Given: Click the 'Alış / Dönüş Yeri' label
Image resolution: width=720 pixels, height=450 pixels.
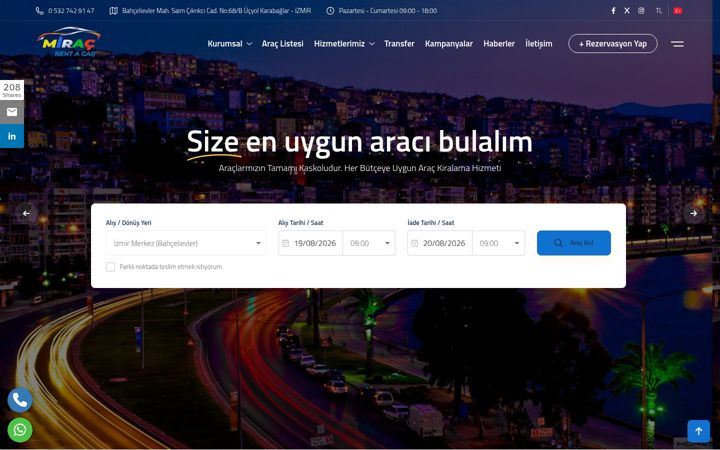Looking at the screenshot, I should [129, 223].
